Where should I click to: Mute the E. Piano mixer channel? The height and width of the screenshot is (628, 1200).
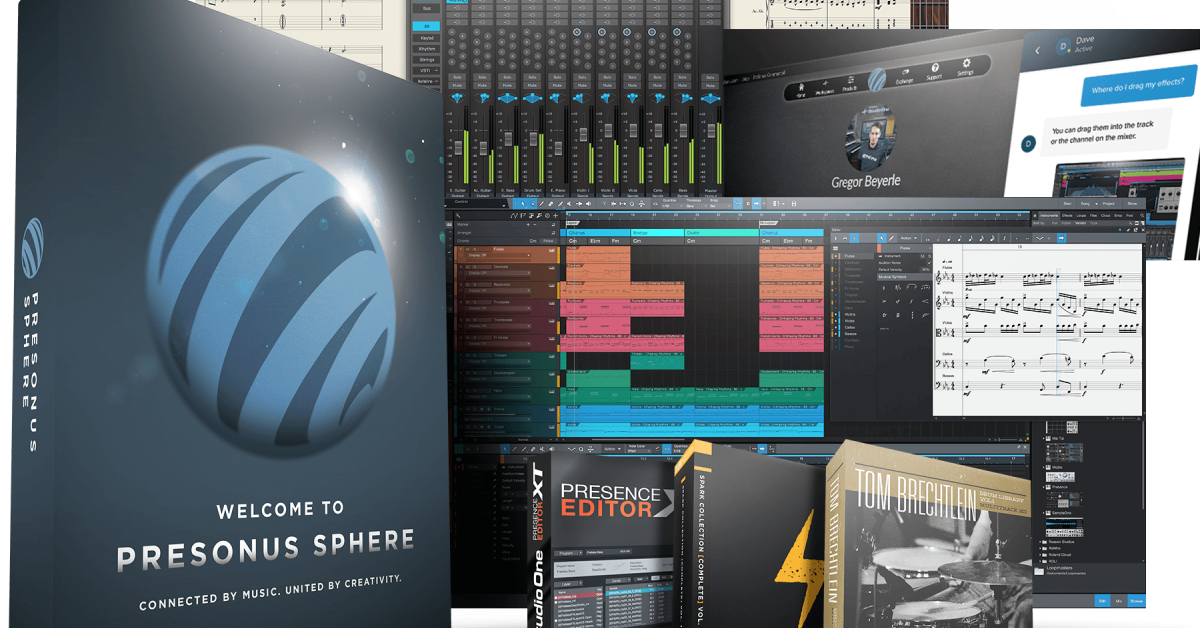point(558,85)
